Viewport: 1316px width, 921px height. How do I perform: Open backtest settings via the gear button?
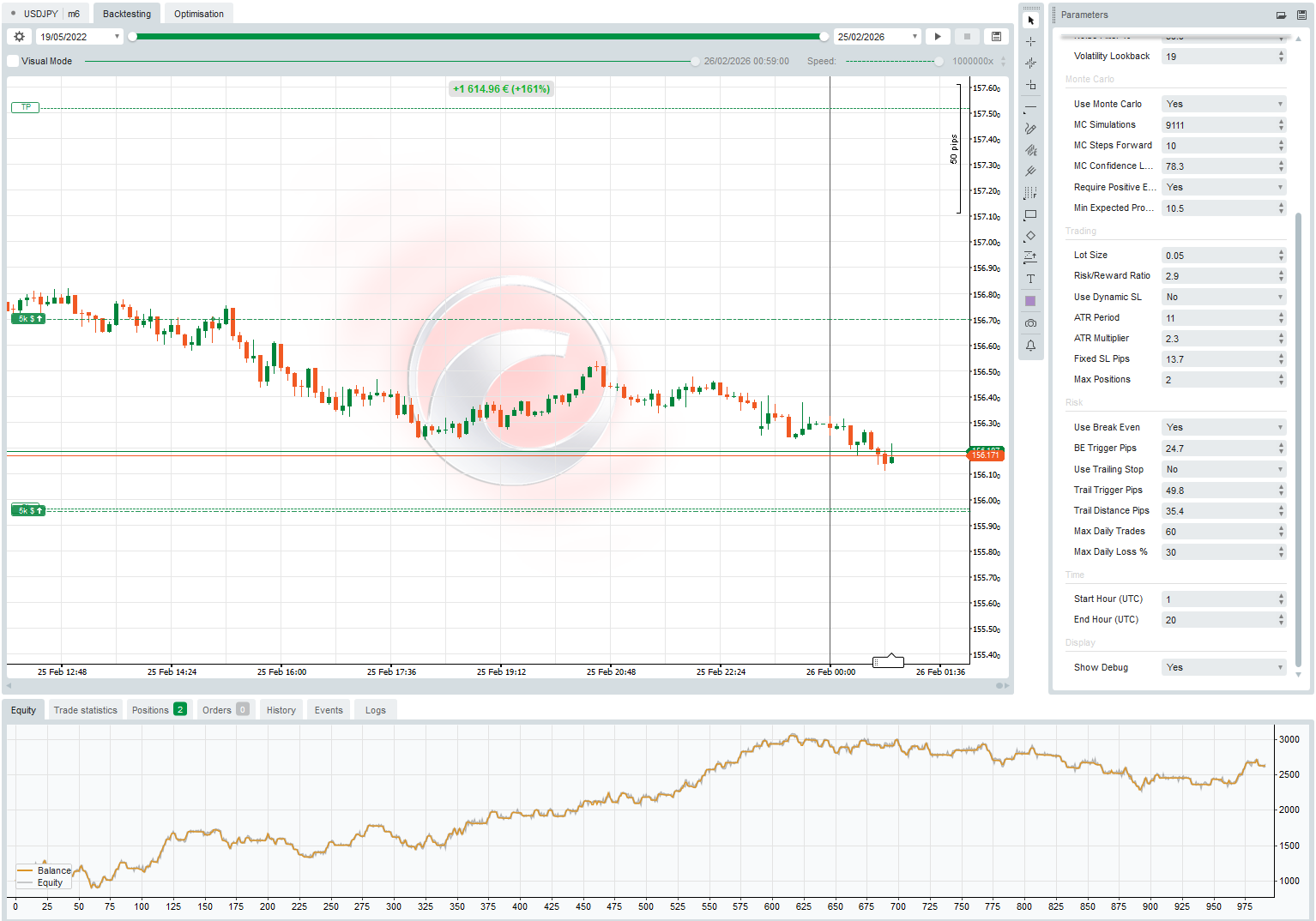tap(18, 36)
